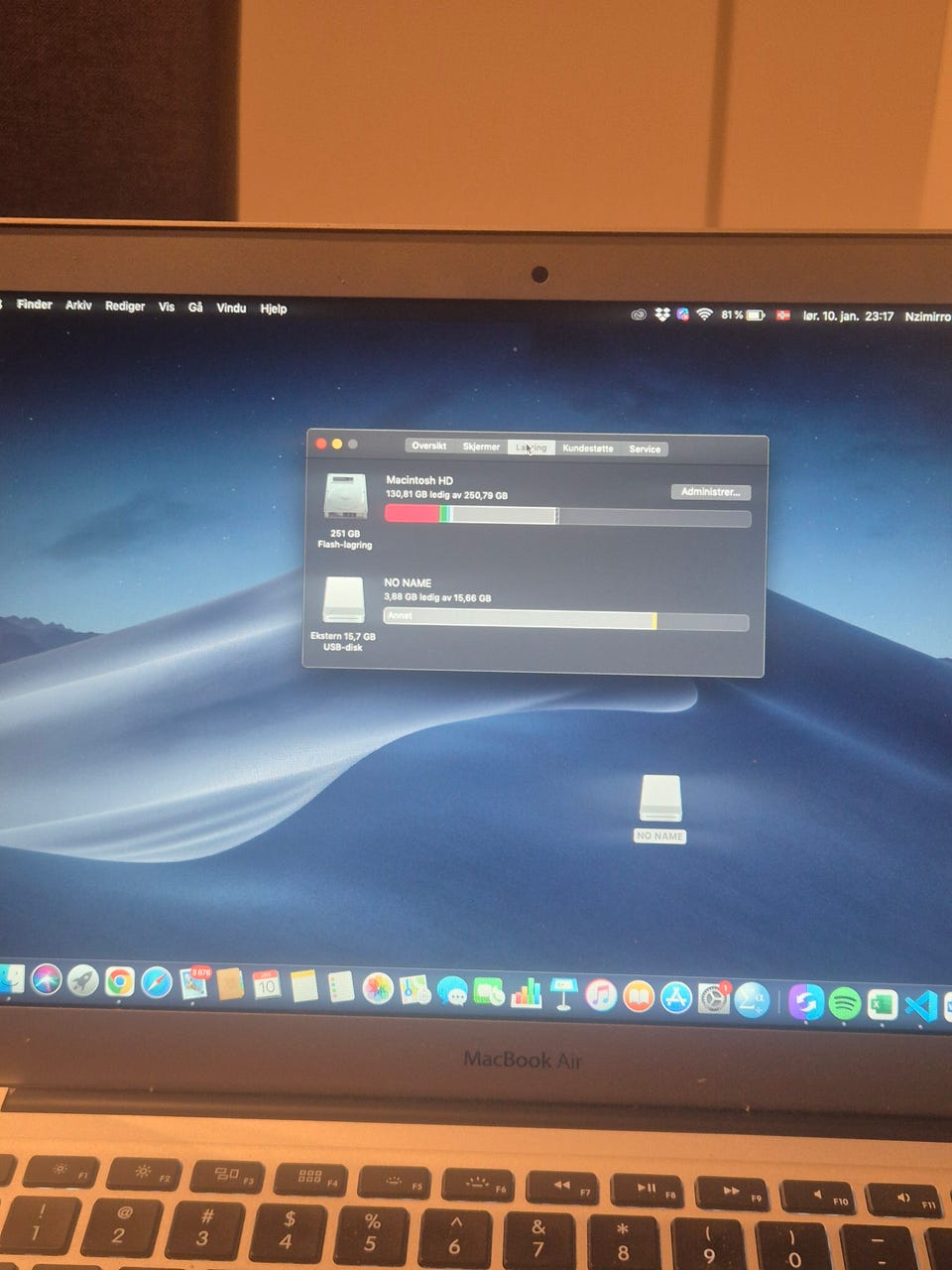Click the Annet segment of NO NAME bar
The image size is (952, 1270).
pos(519,619)
